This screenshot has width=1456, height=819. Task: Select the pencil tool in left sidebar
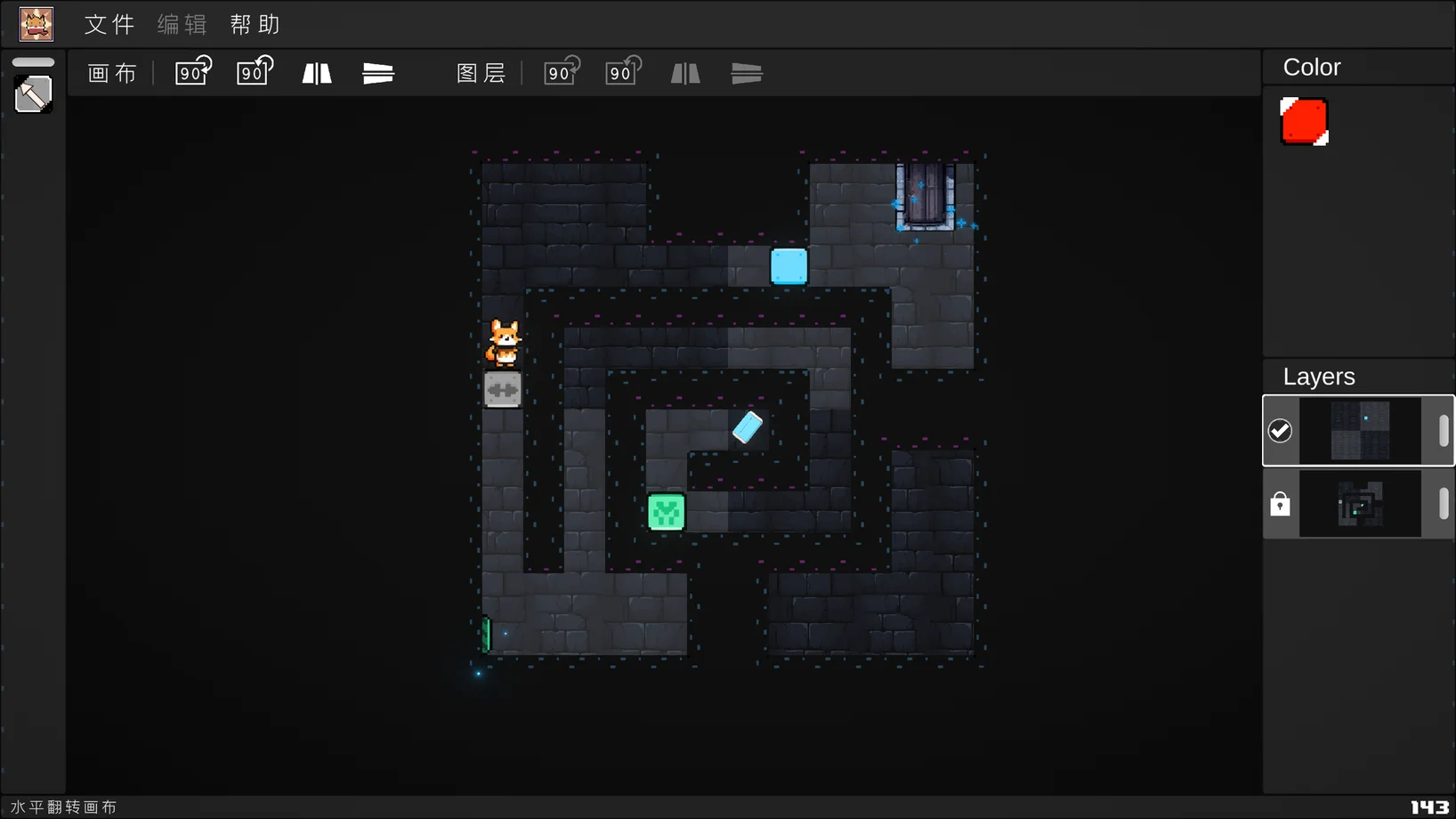pyautogui.click(x=34, y=94)
